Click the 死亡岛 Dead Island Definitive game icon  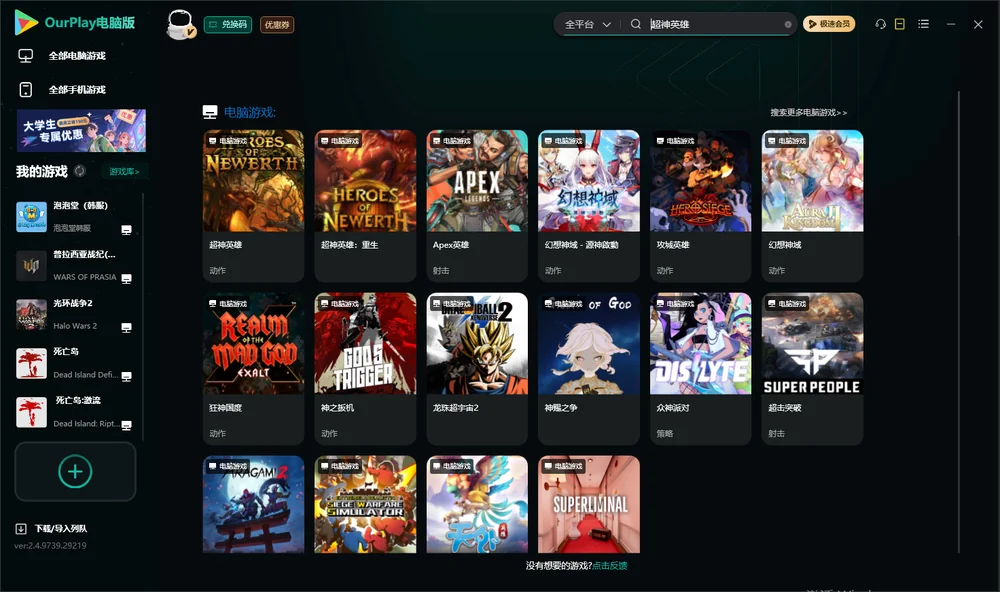[x=31, y=364]
